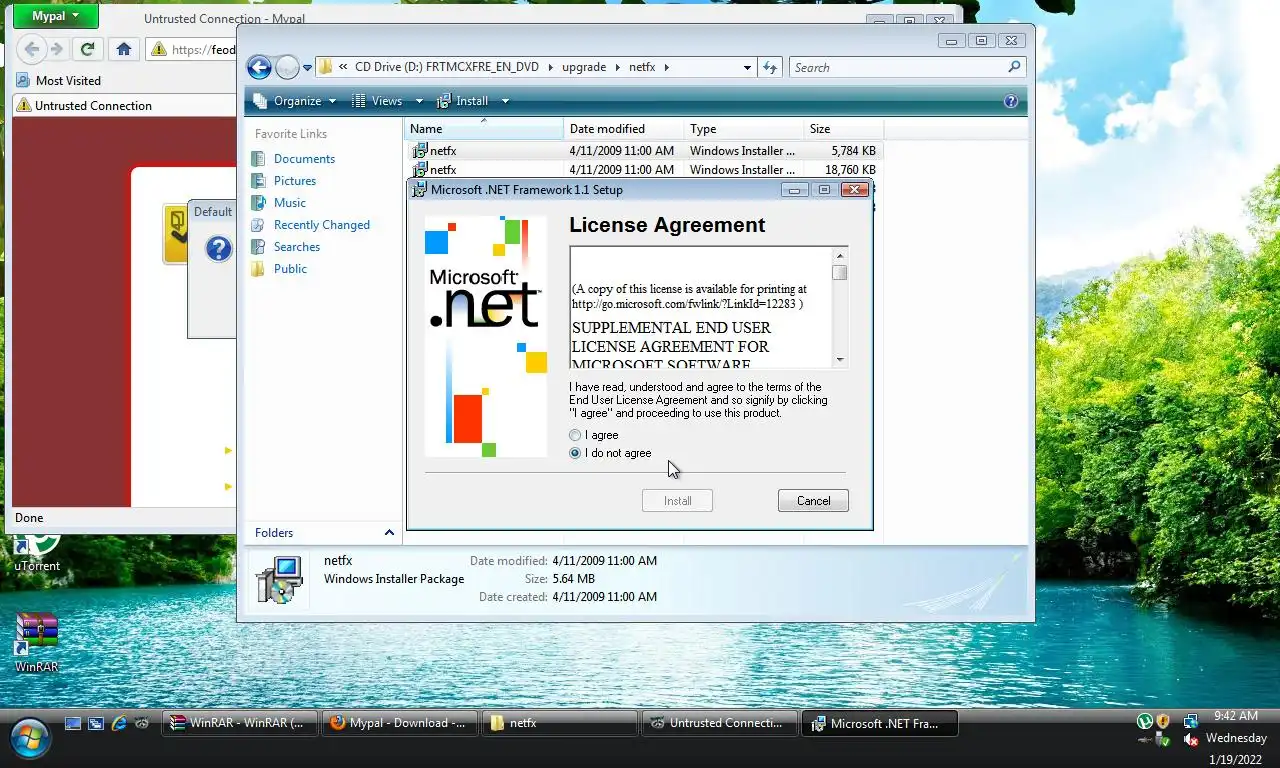Click the disabled Install button in Setup
The width and height of the screenshot is (1280, 768).
(677, 501)
